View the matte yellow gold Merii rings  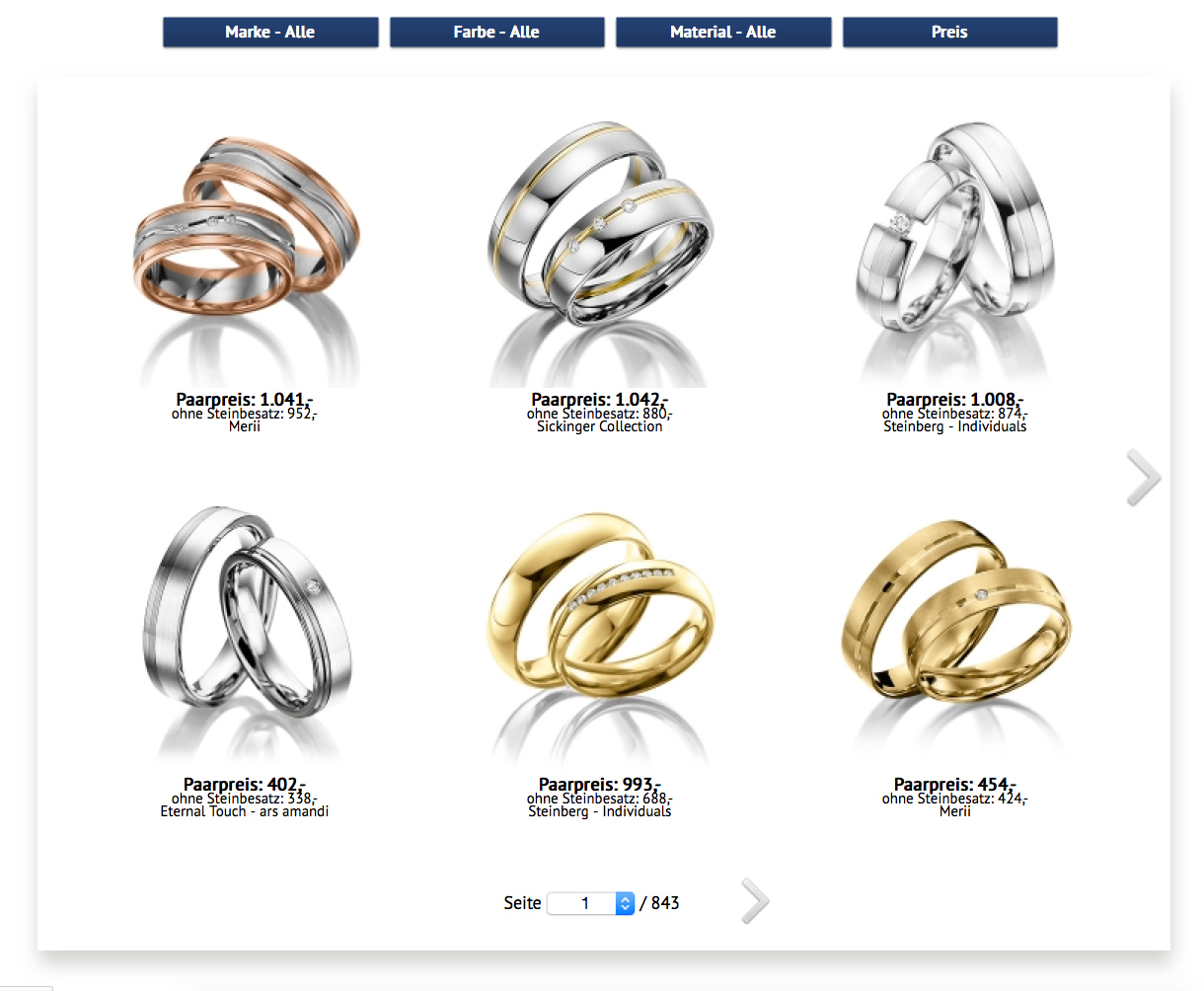click(x=954, y=637)
